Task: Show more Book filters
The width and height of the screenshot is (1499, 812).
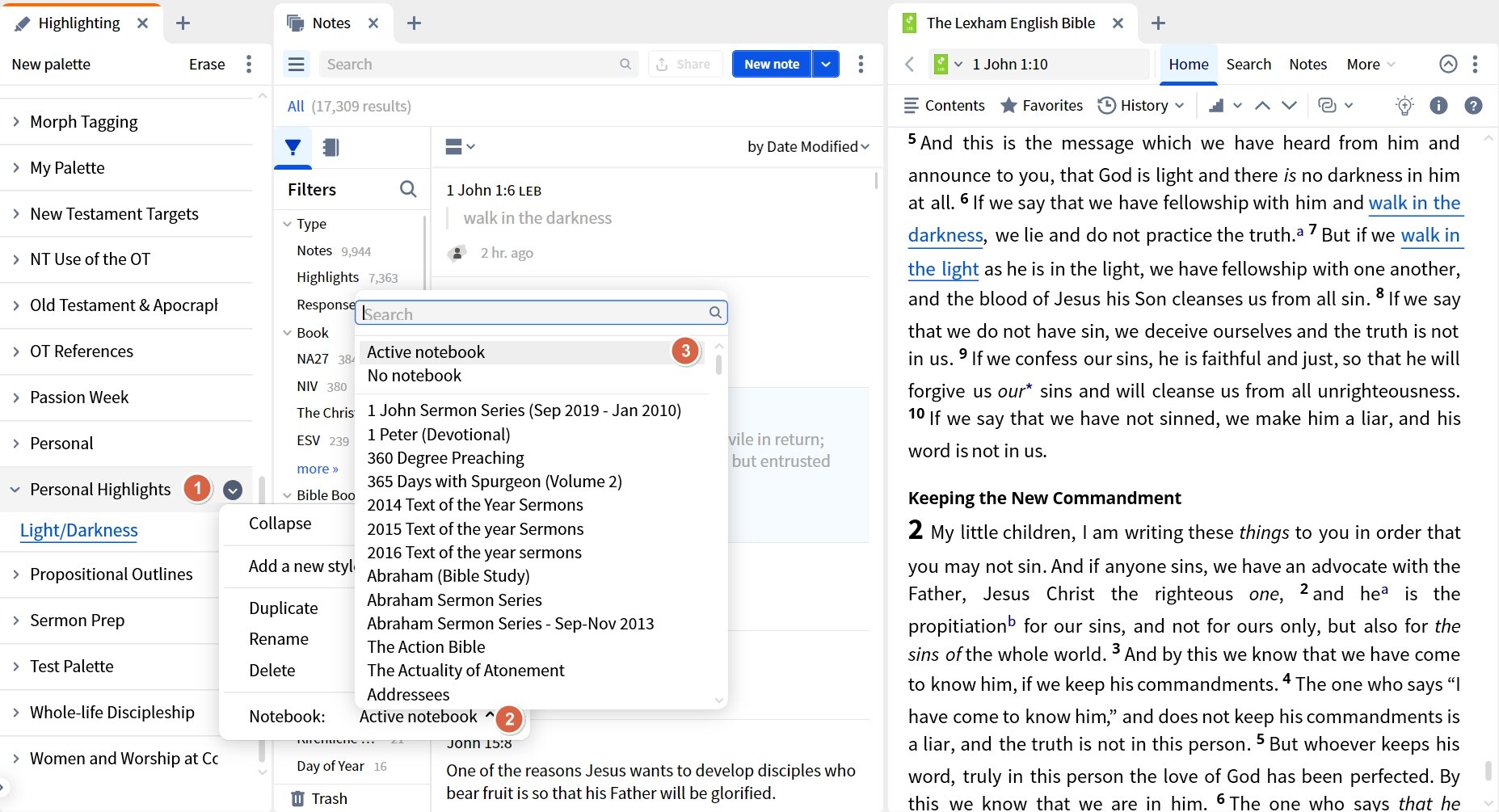Action: [317, 469]
